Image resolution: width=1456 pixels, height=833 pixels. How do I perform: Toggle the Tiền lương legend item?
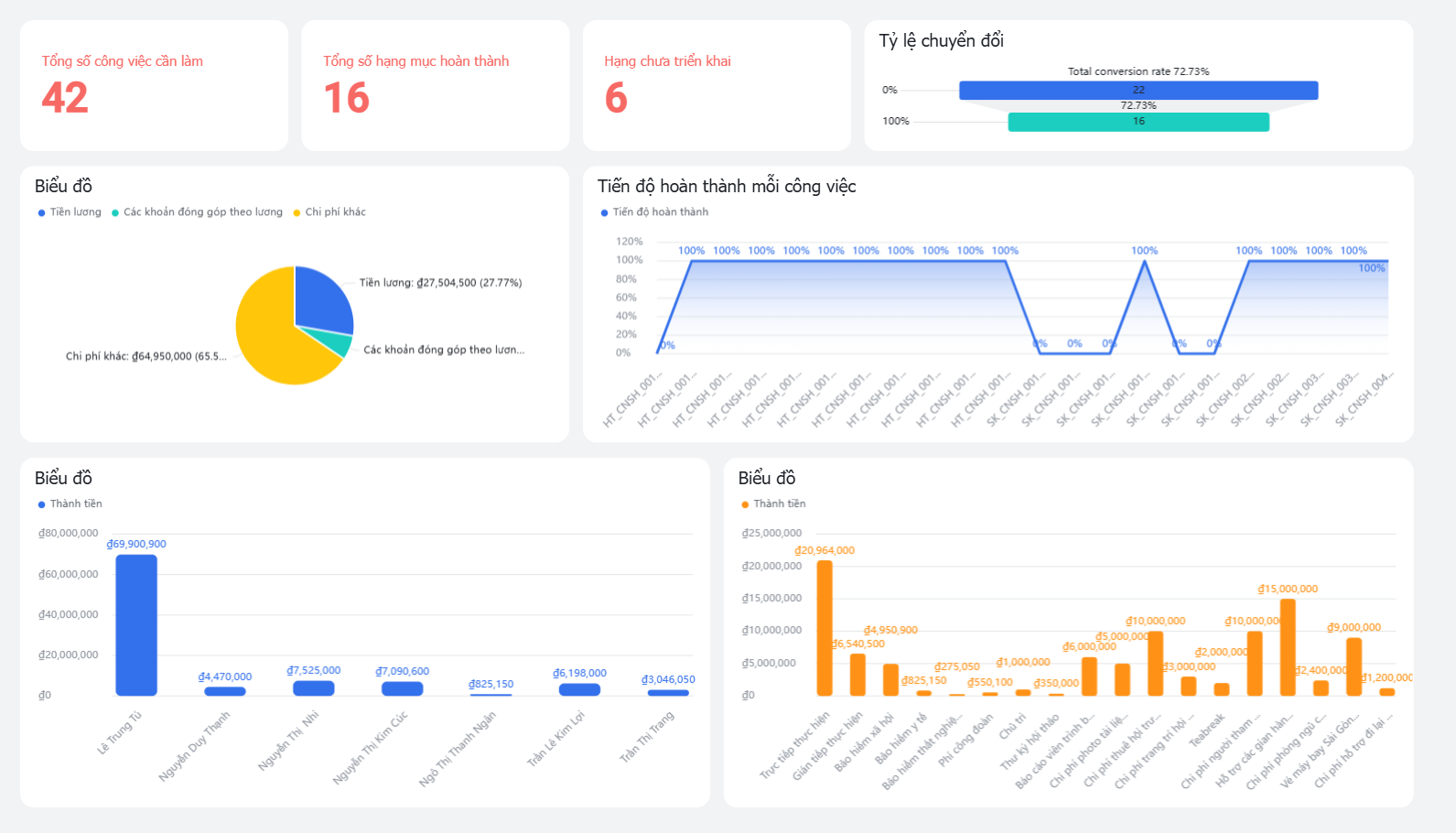point(70,212)
